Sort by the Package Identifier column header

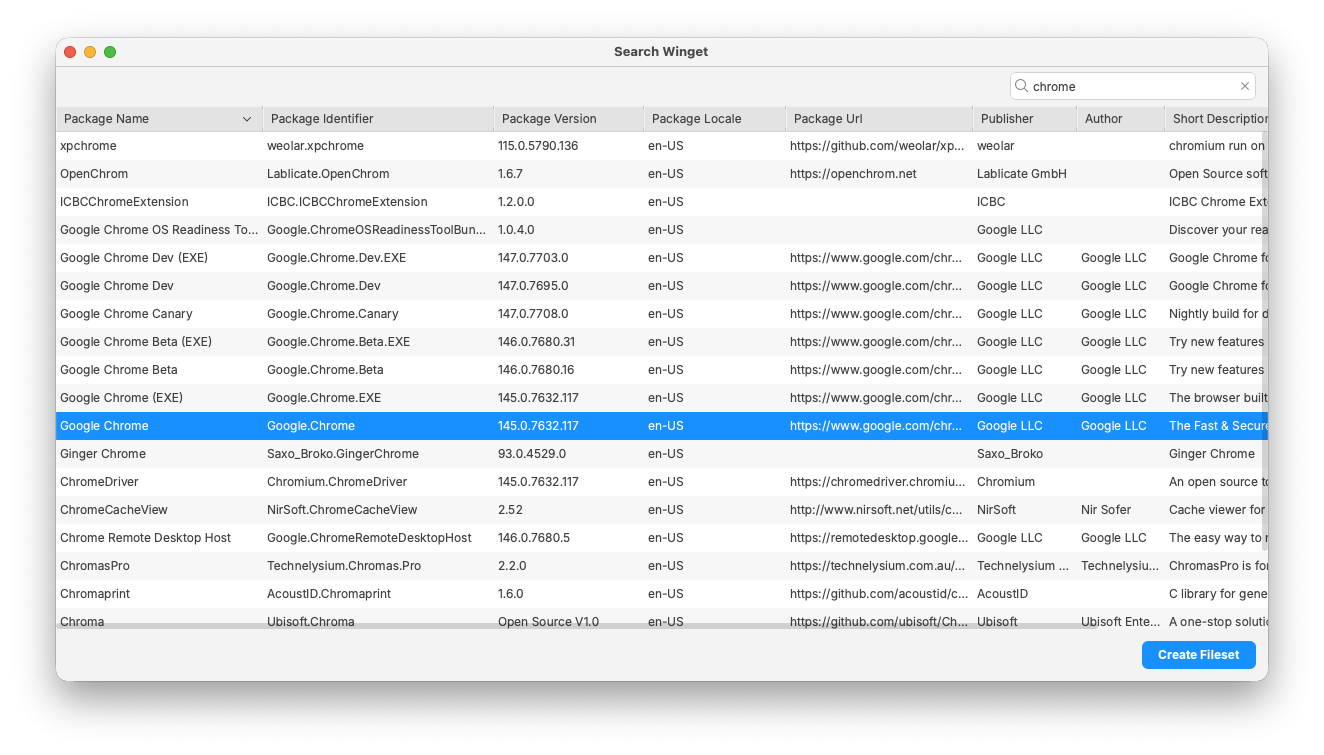tap(378, 119)
